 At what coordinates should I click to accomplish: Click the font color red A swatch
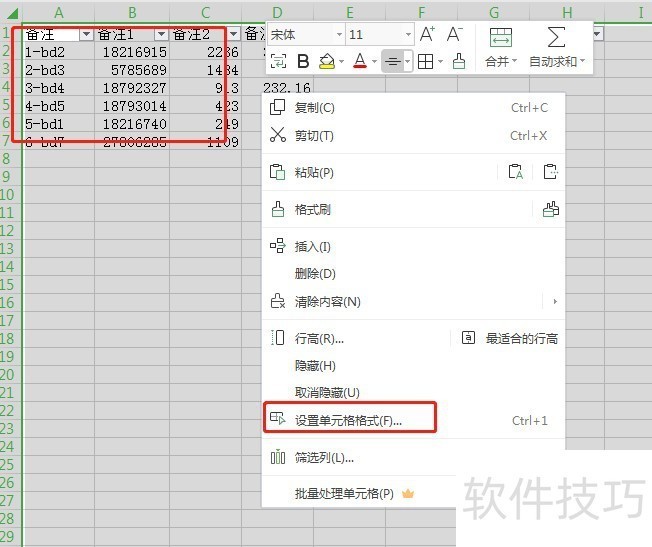click(x=359, y=62)
